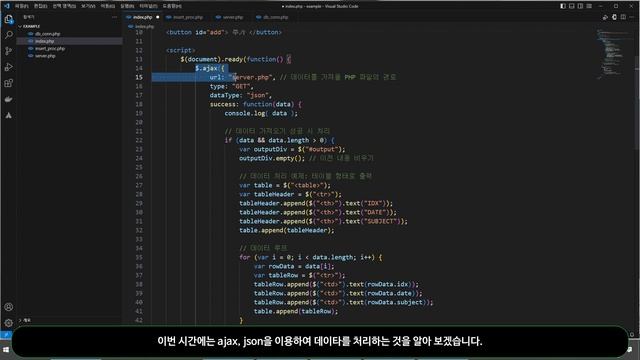640x360 pixels.
Task: Open the Windows Start button
Action: tap(6, 350)
